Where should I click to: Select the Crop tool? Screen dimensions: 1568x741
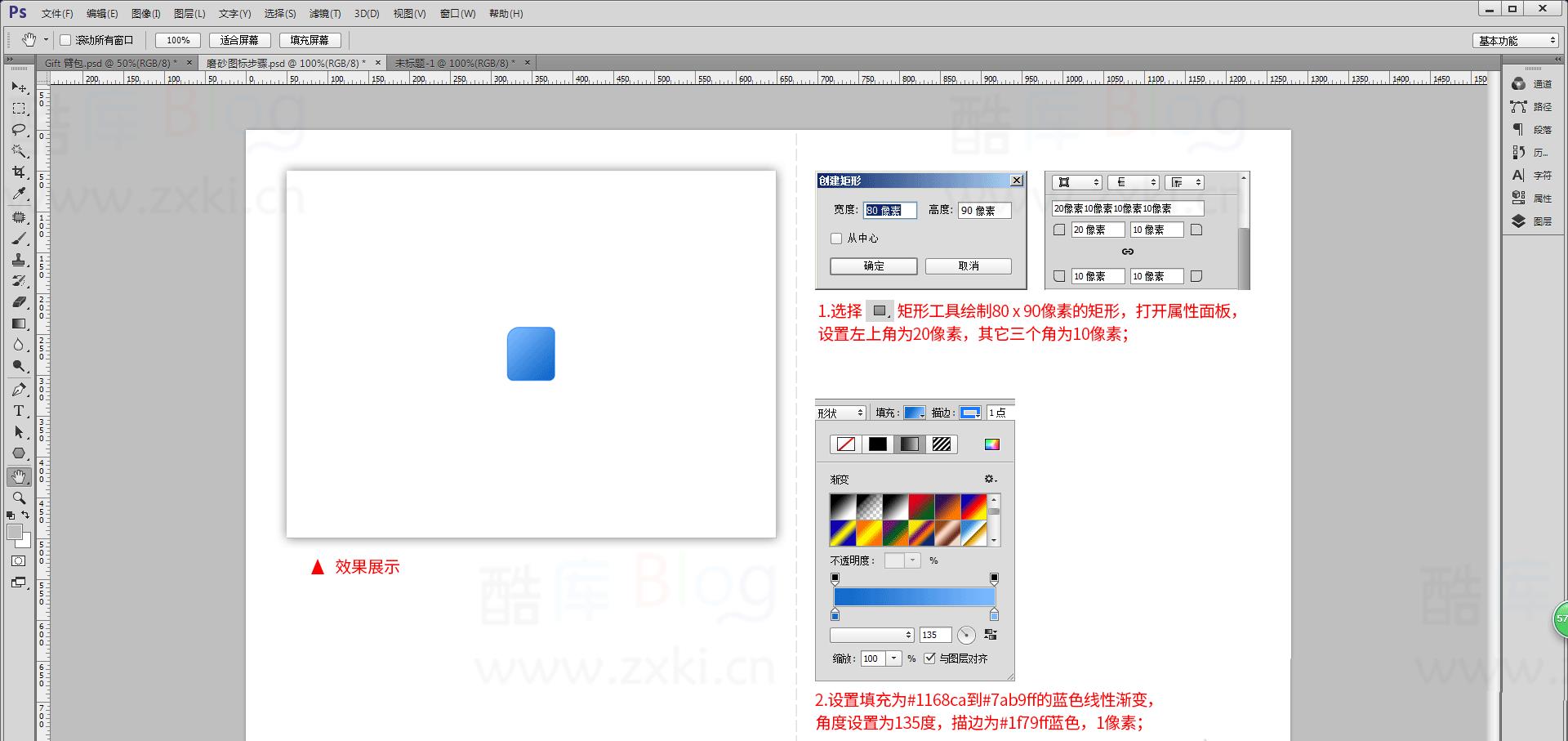point(18,173)
